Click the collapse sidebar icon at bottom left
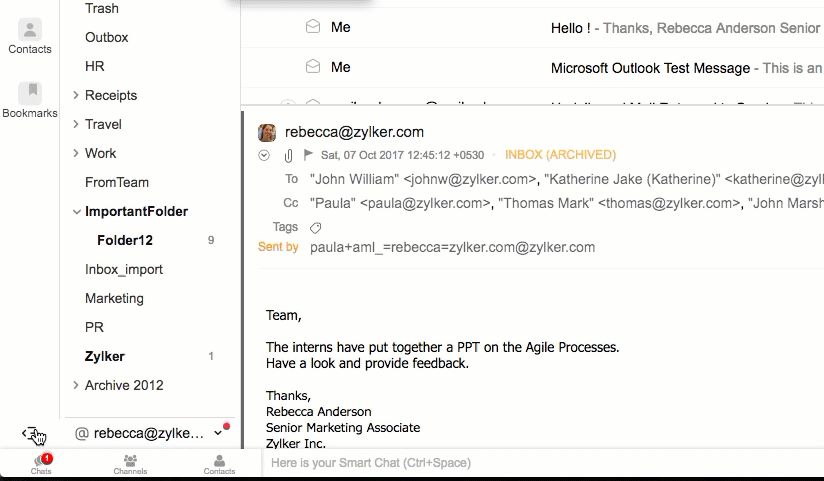The image size is (824, 481). point(31,433)
